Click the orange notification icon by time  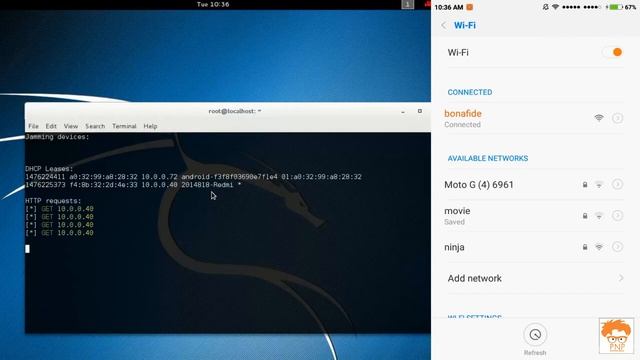point(470,7)
